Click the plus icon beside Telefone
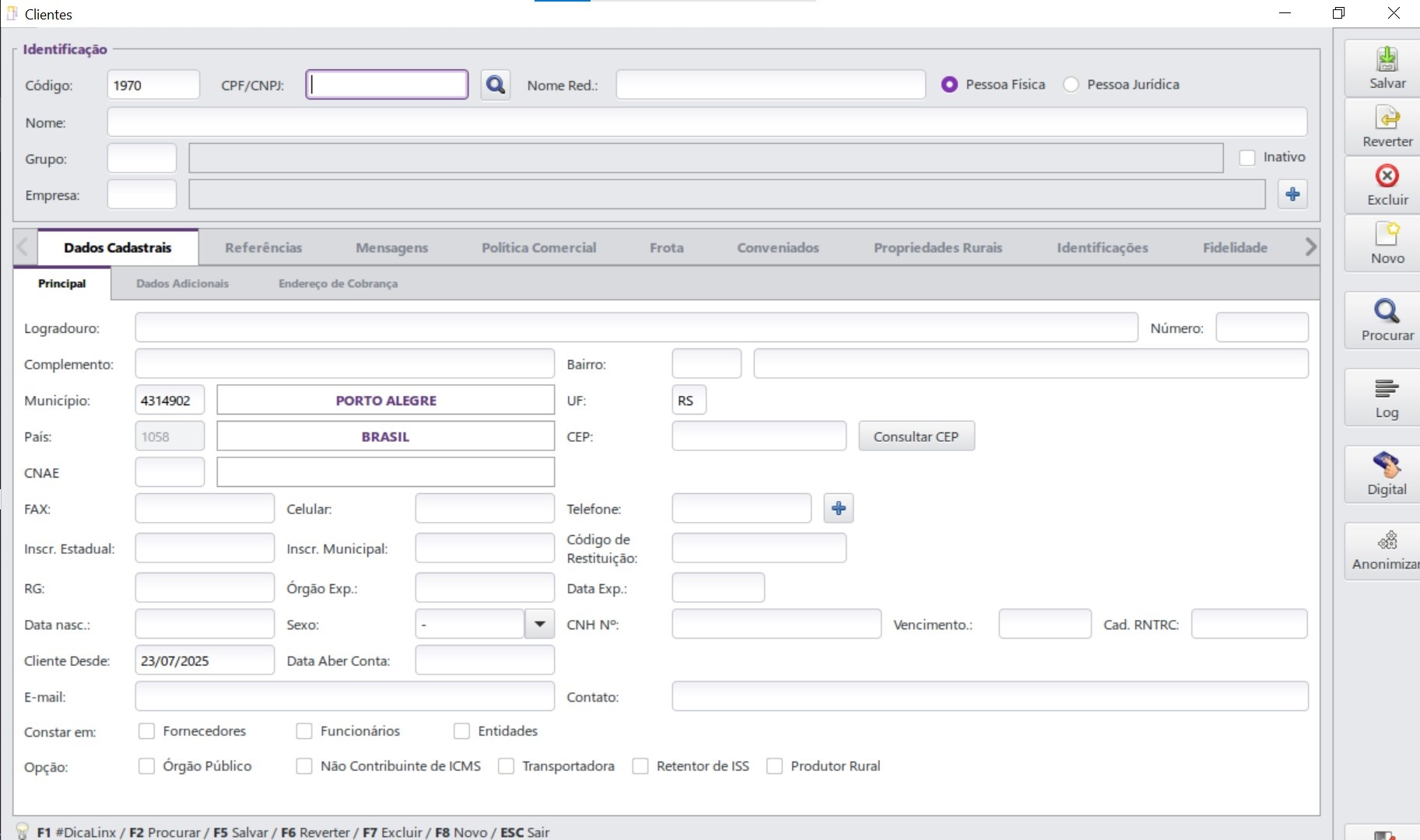Image resolution: width=1420 pixels, height=840 pixels. 838,509
